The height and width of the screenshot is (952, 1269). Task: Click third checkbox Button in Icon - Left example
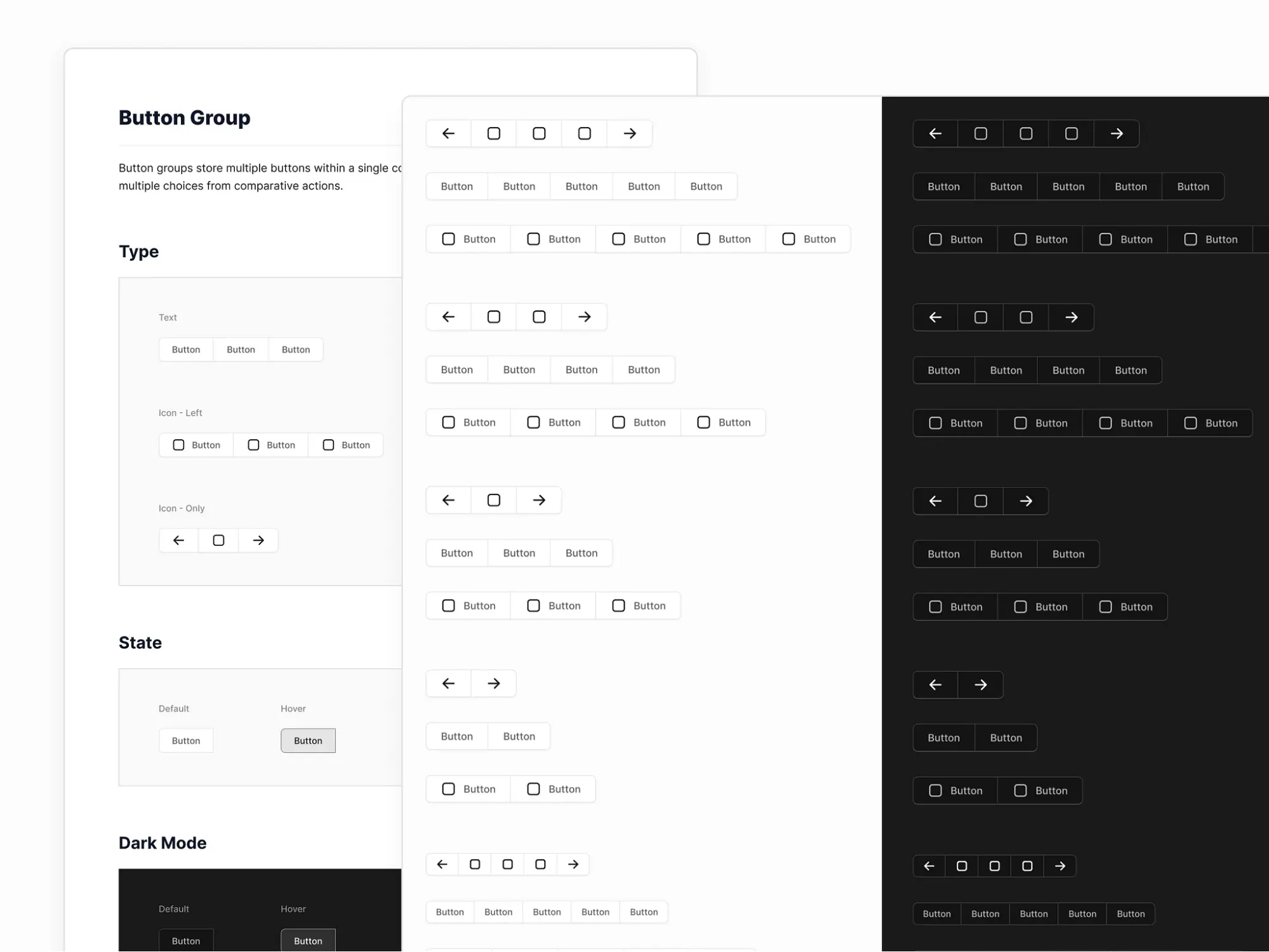346,445
